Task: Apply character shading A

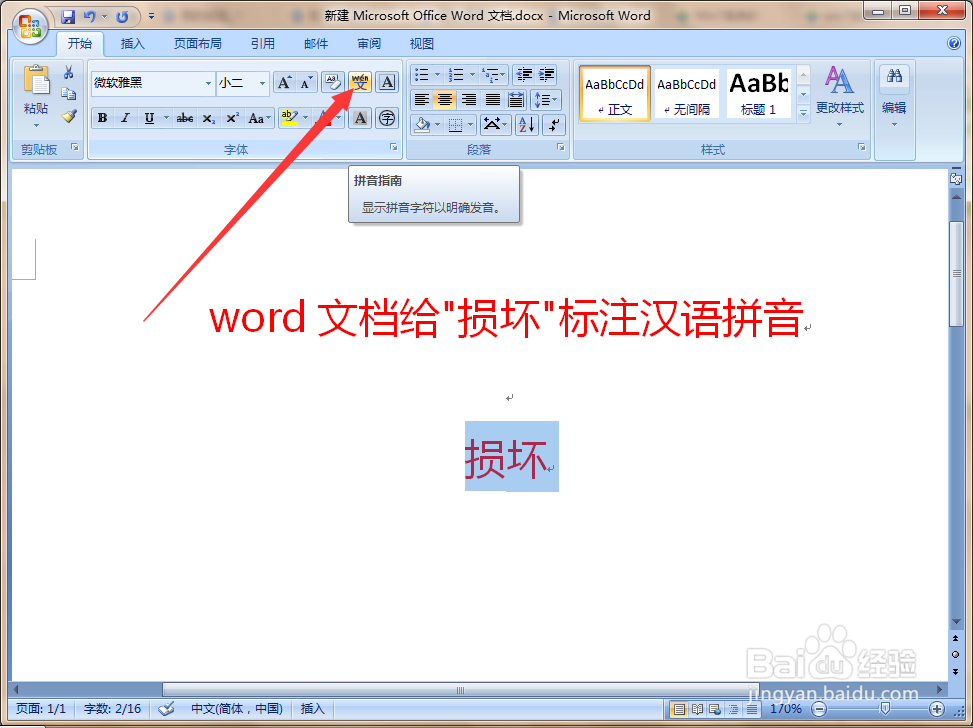Action: [360, 118]
